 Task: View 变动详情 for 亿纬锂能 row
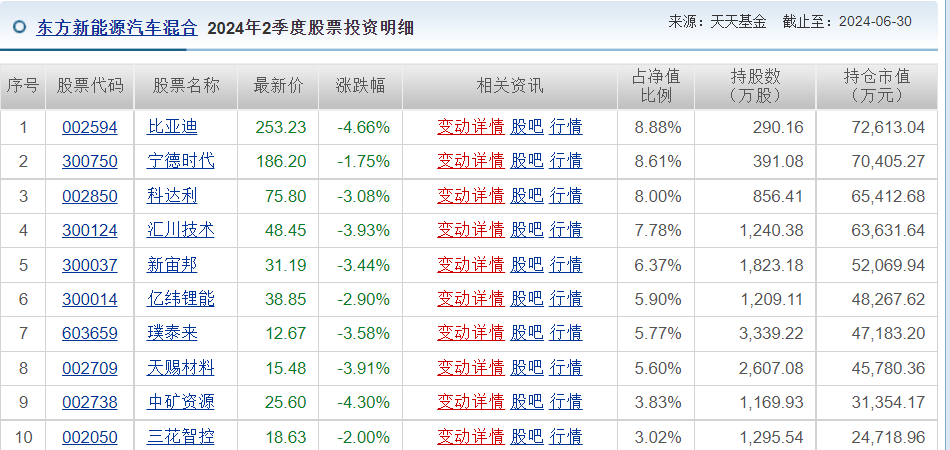(470, 299)
